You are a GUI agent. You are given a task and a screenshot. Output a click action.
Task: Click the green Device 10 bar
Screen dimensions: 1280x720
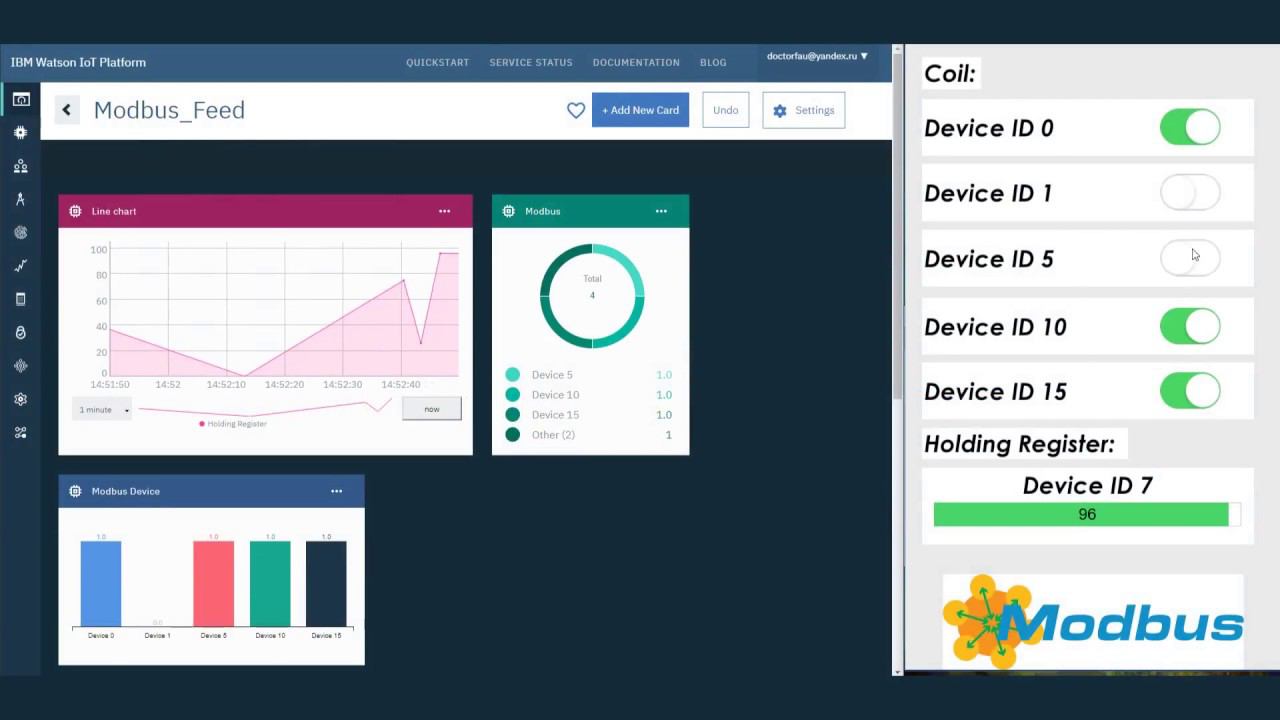tap(270, 584)
